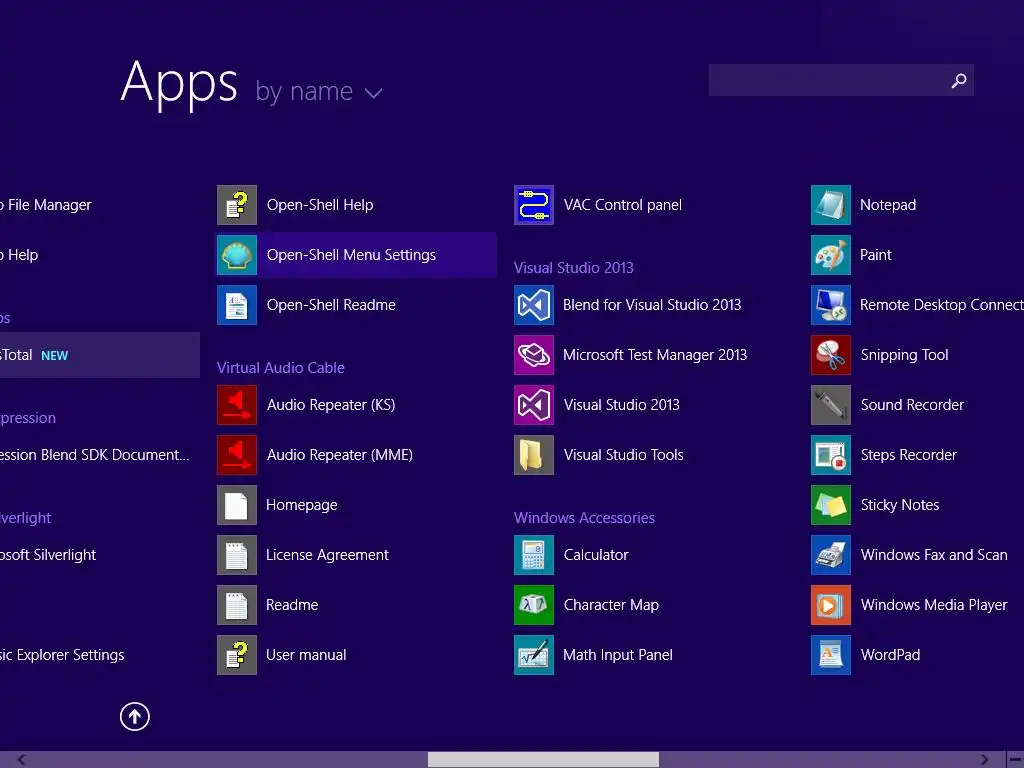The width and height of the screenshot is (1024, 768).
Task: Click the zoom-out minus button
Action: point(1015,760)
